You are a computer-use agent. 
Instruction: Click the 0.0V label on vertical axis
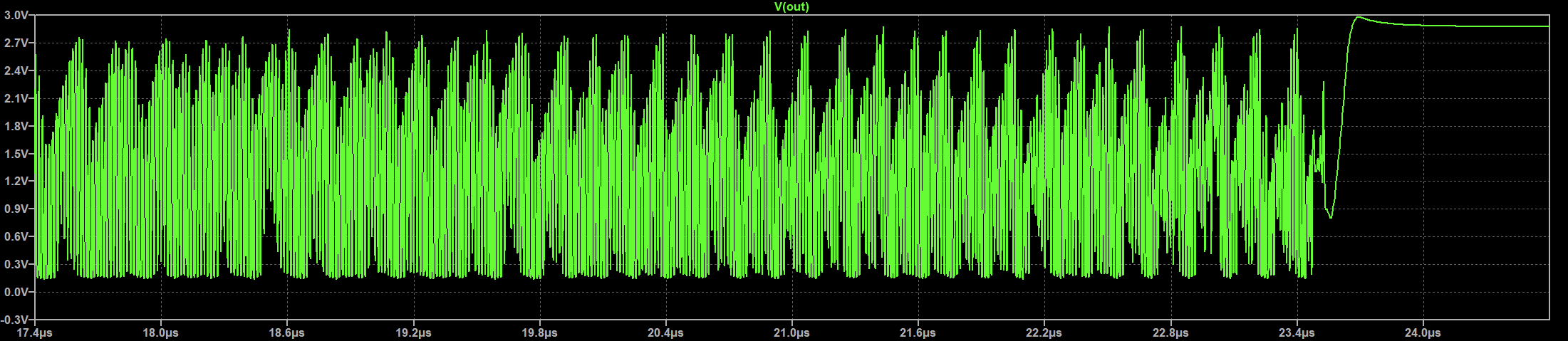coord(16,292)
